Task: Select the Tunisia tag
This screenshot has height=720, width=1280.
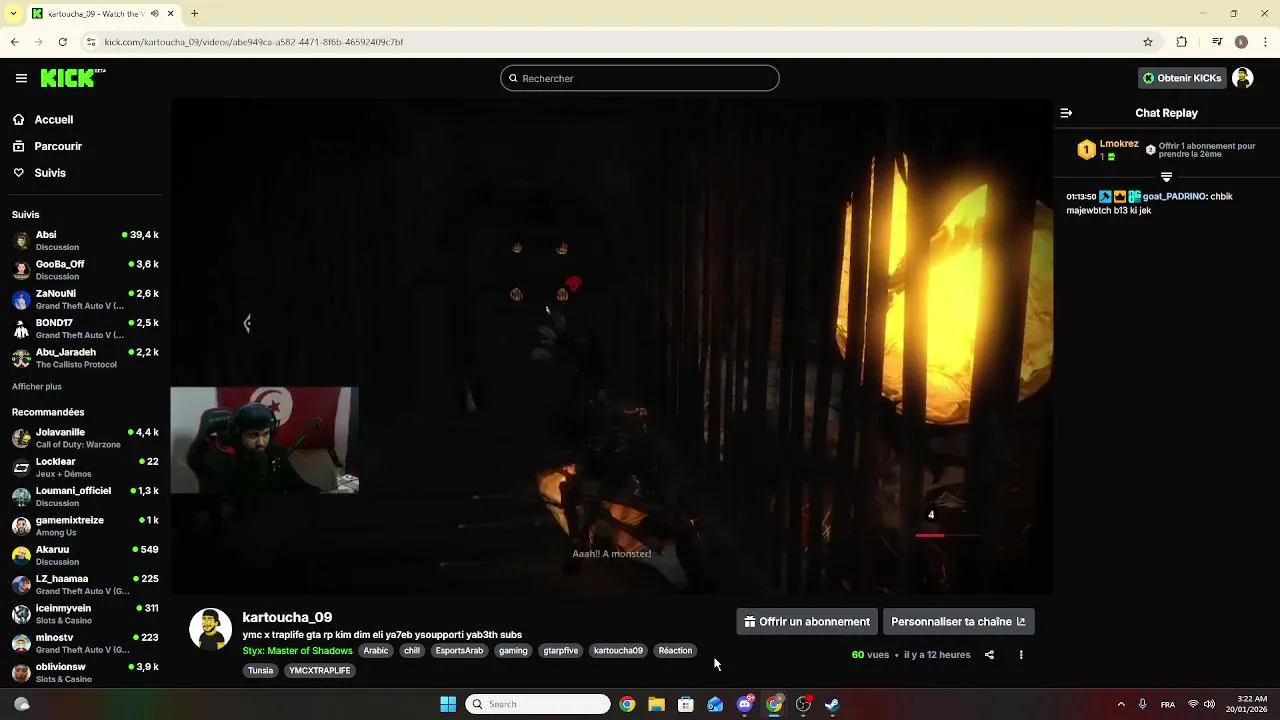Action: (x=260, y=671)
